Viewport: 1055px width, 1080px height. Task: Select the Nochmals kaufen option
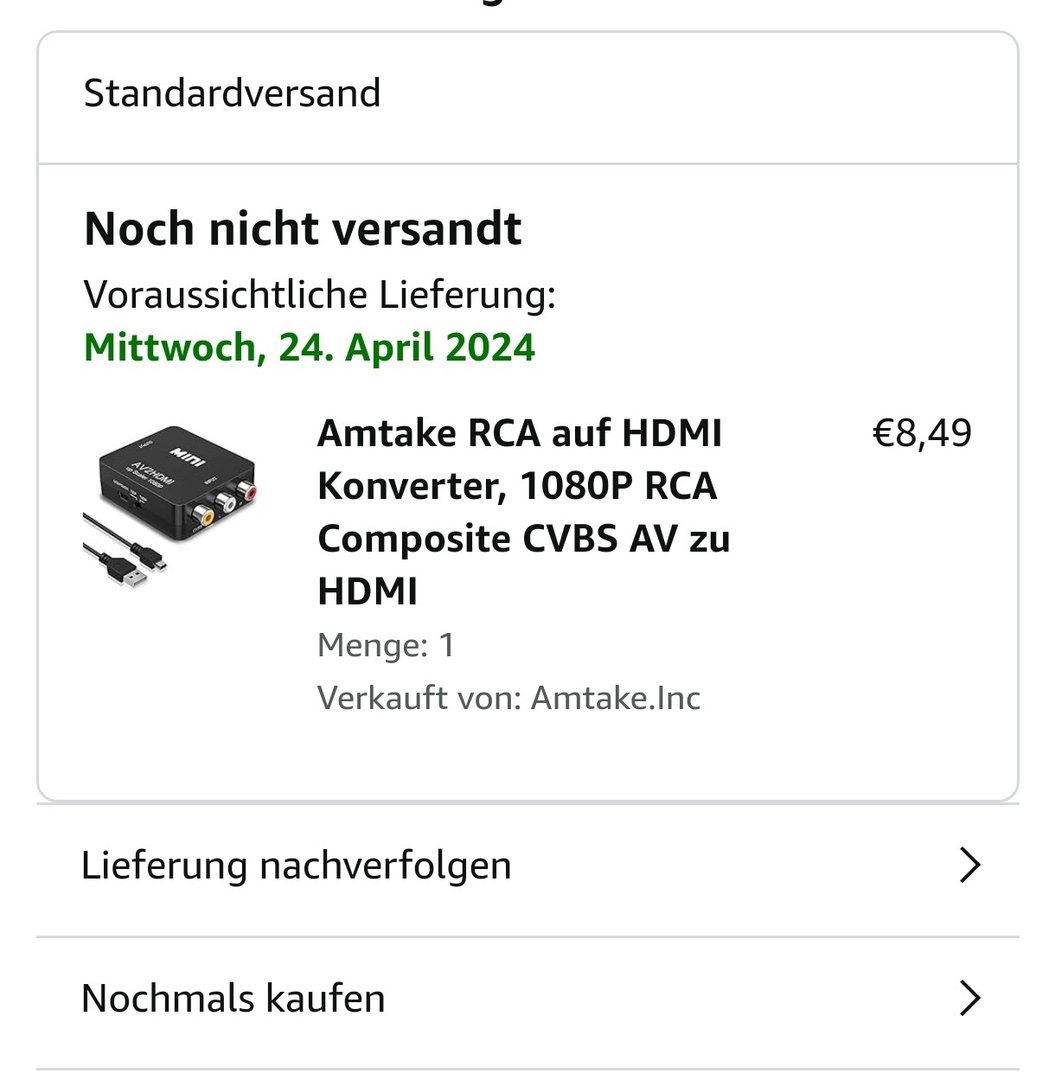[x=233, y=998]
